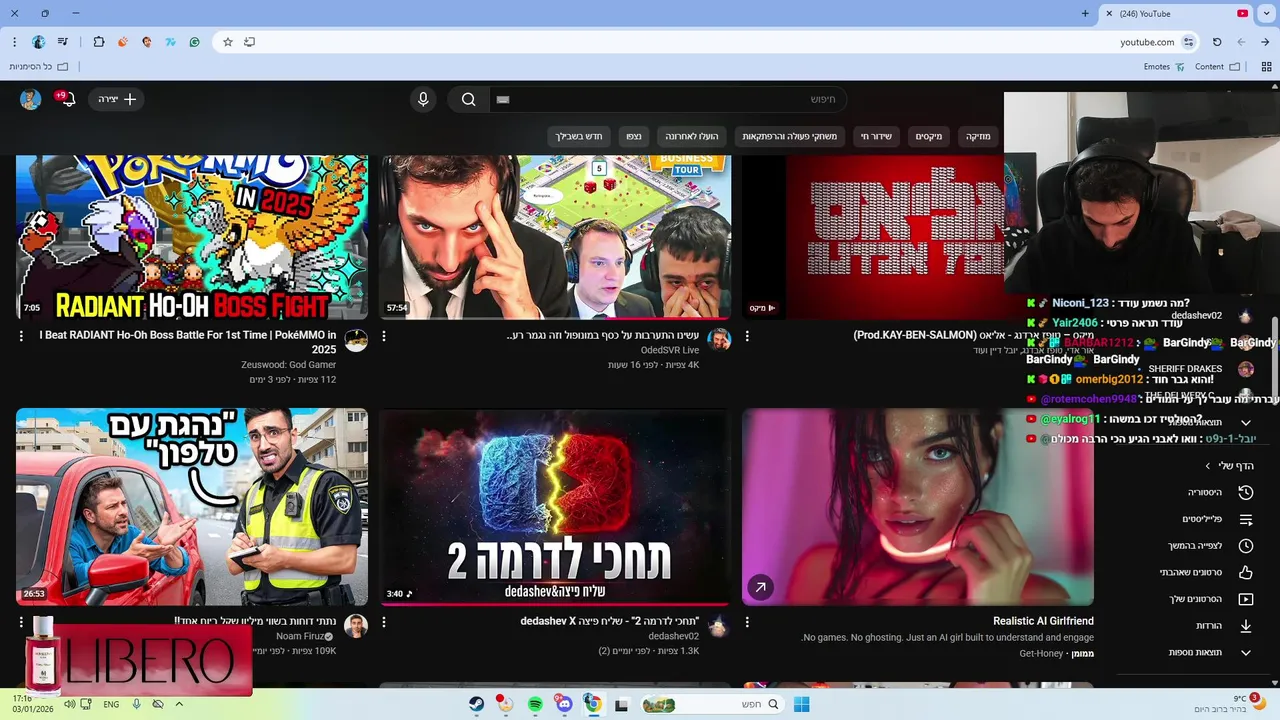
Task: Click the on-screen keyboard icon in search
Action: [503, 99]
